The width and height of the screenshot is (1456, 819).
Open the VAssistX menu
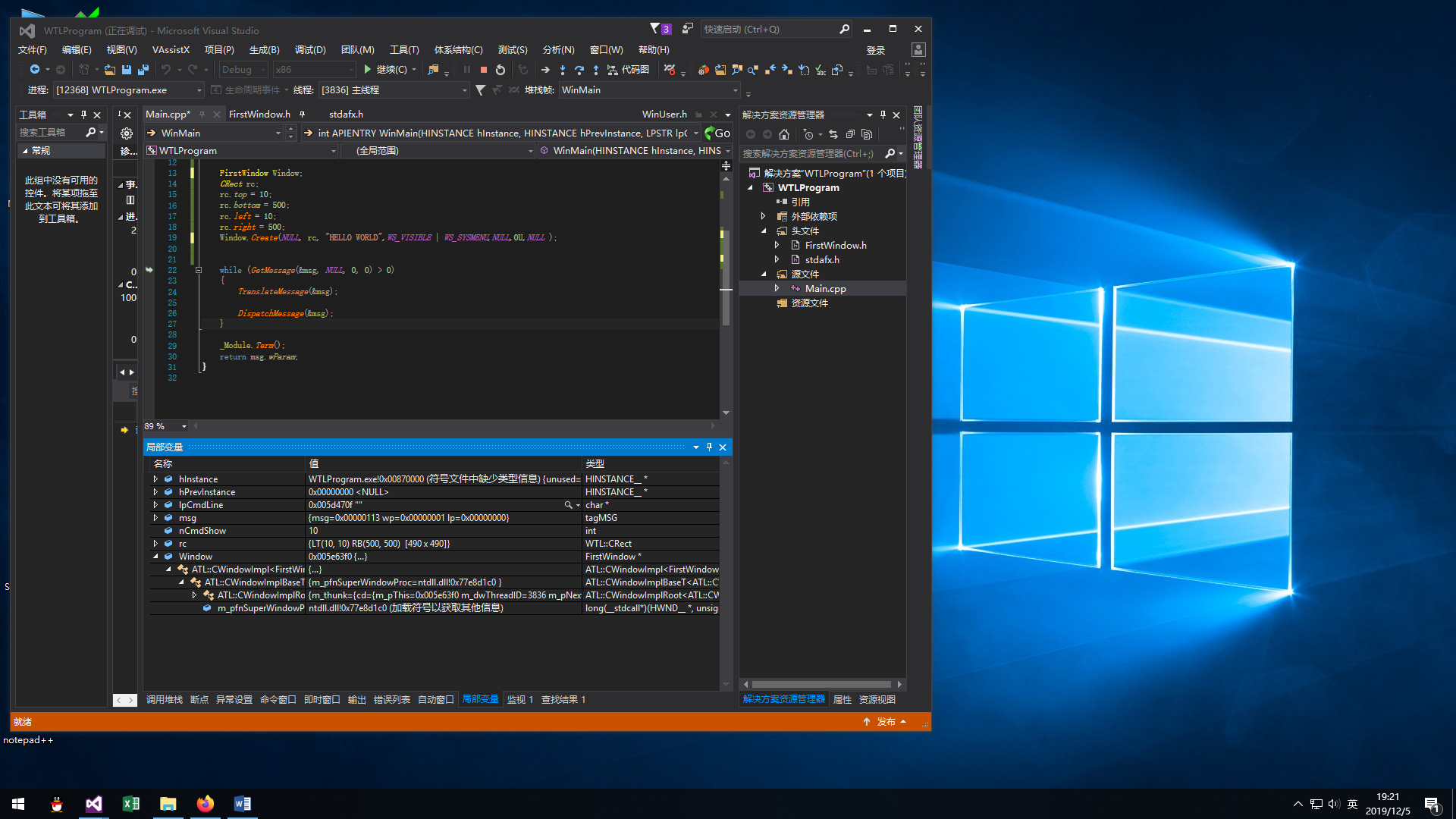tap(171, 50)
